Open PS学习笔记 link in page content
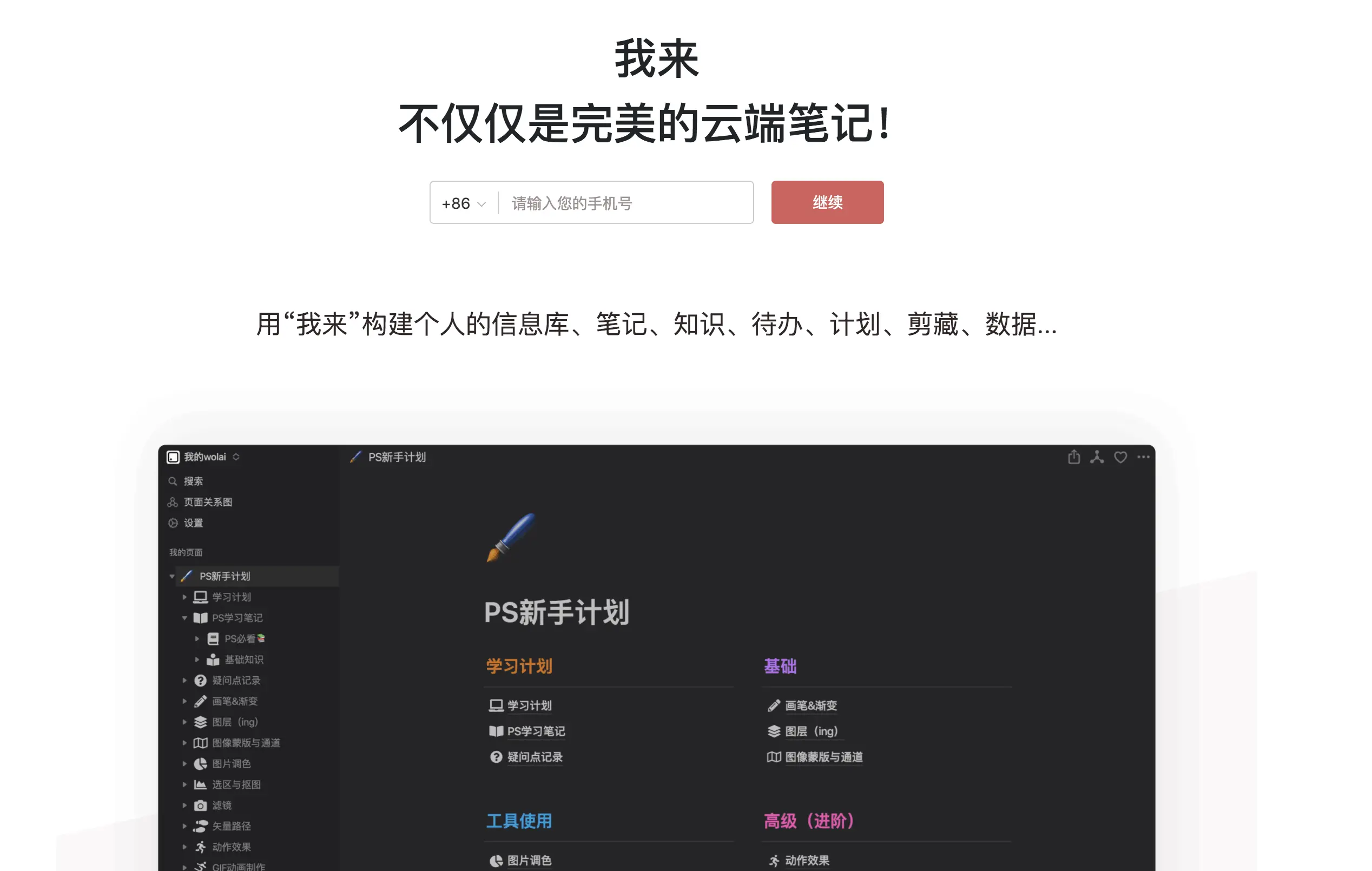 (x=536, y=731)
